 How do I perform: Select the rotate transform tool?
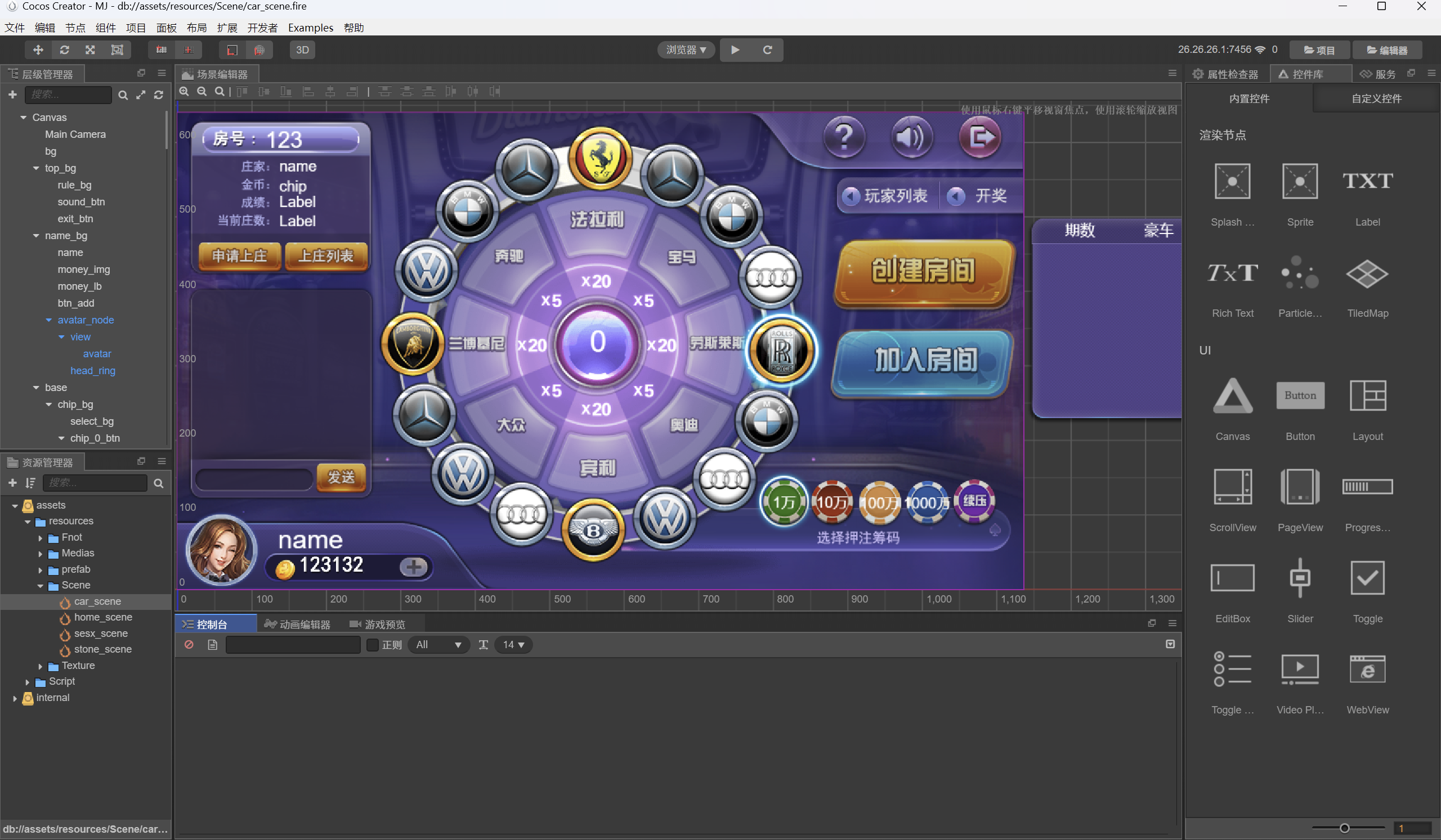(64, 50)
